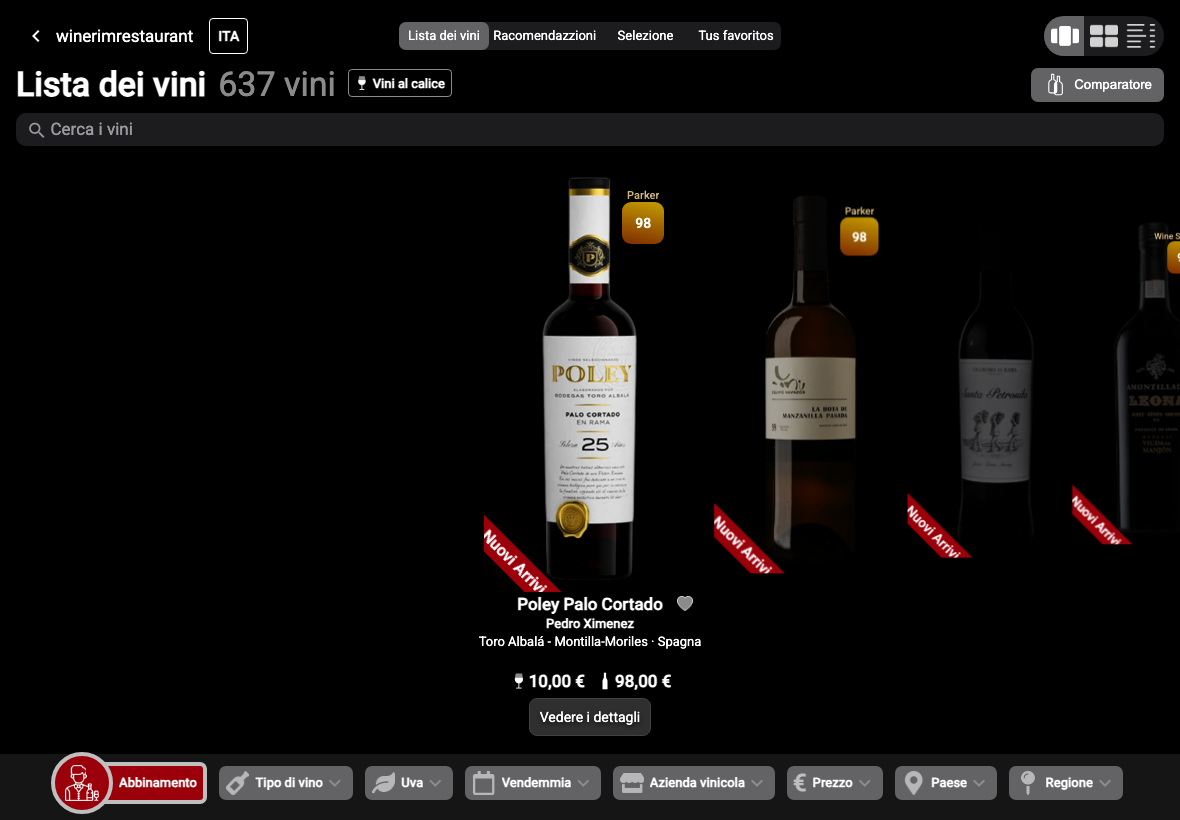Expand the Uva filter dropdown
This screenshot has height=820, width=1180.
[409, 783]
